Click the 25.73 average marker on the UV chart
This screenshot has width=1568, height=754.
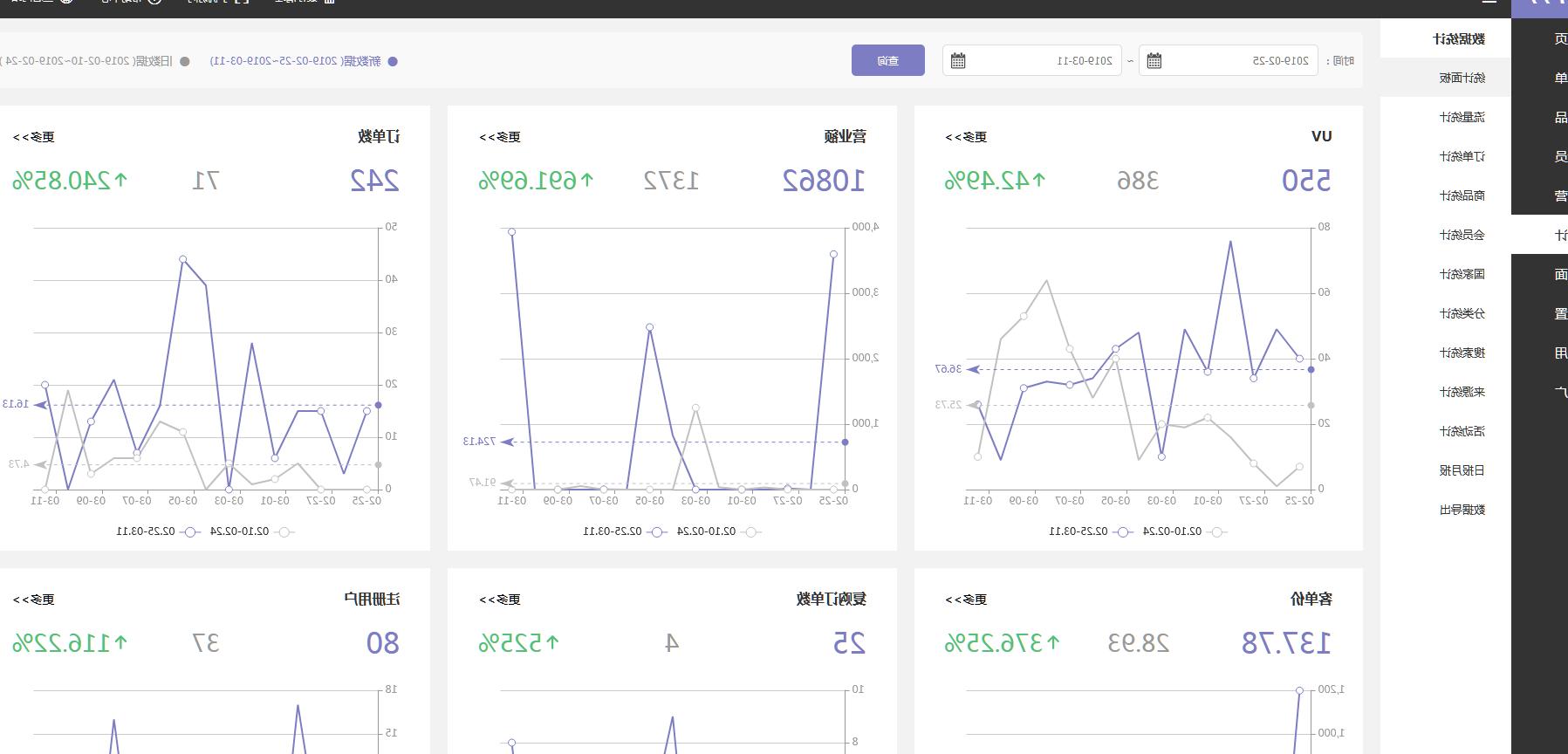pyautogui.click(x=948, y=405)
